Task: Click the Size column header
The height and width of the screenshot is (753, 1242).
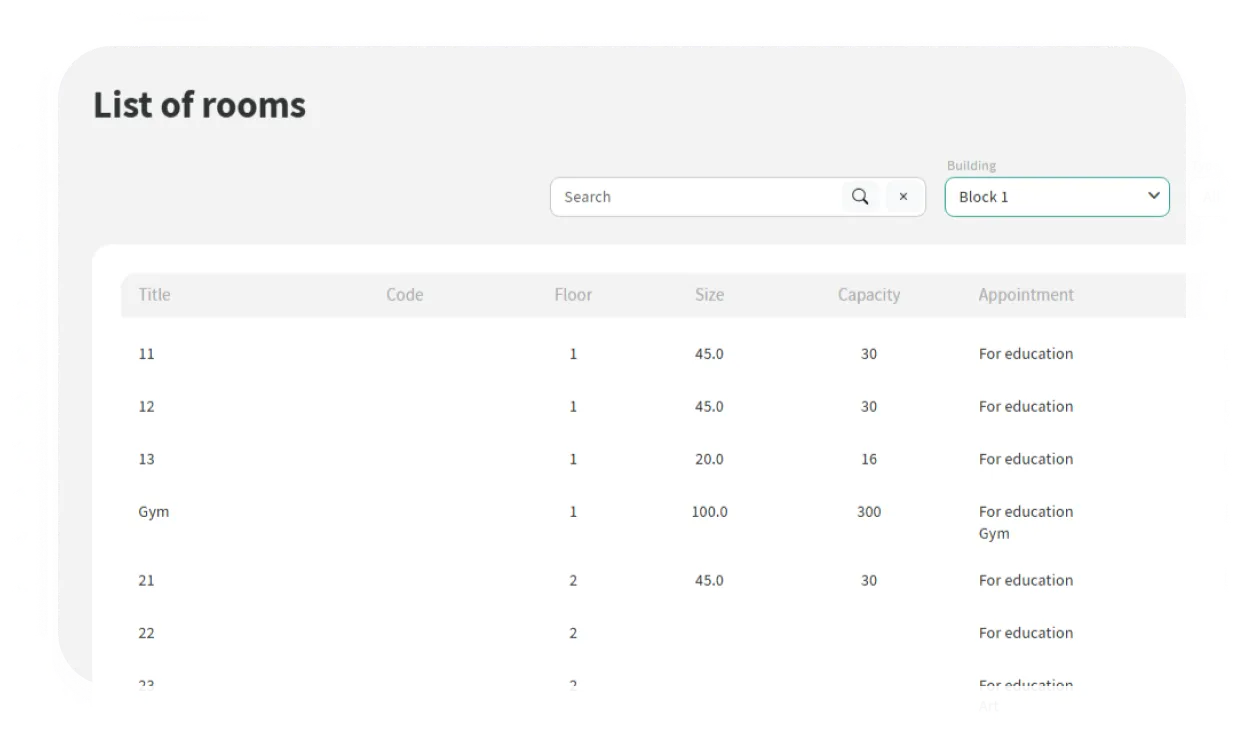Action: pos(709,295)
